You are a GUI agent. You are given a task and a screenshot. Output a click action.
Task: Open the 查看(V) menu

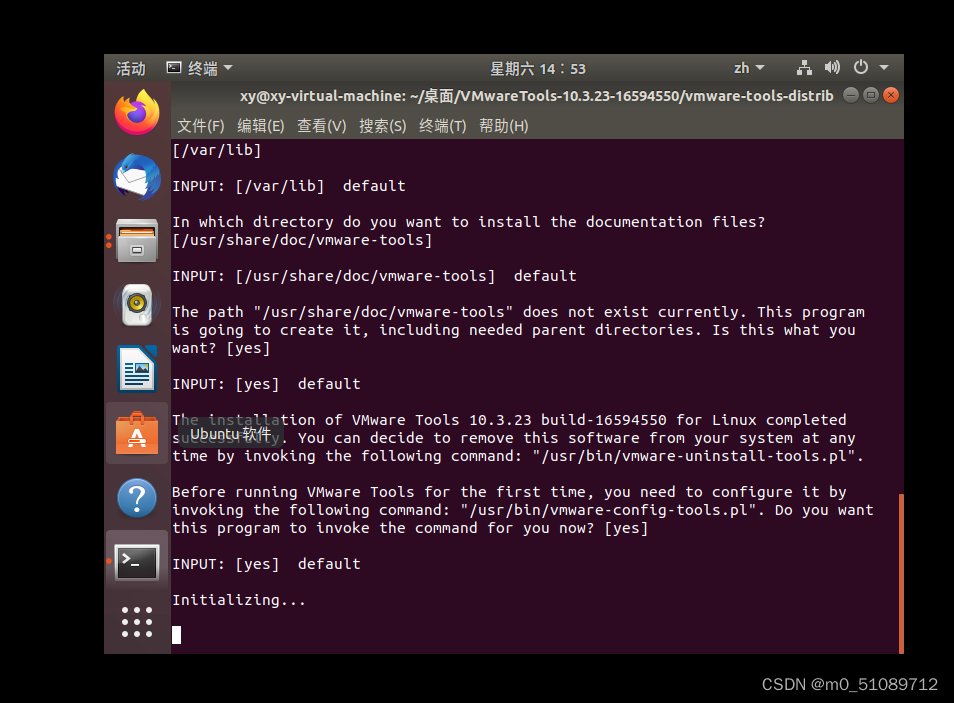pyautogui.click(x=321, y=126)
